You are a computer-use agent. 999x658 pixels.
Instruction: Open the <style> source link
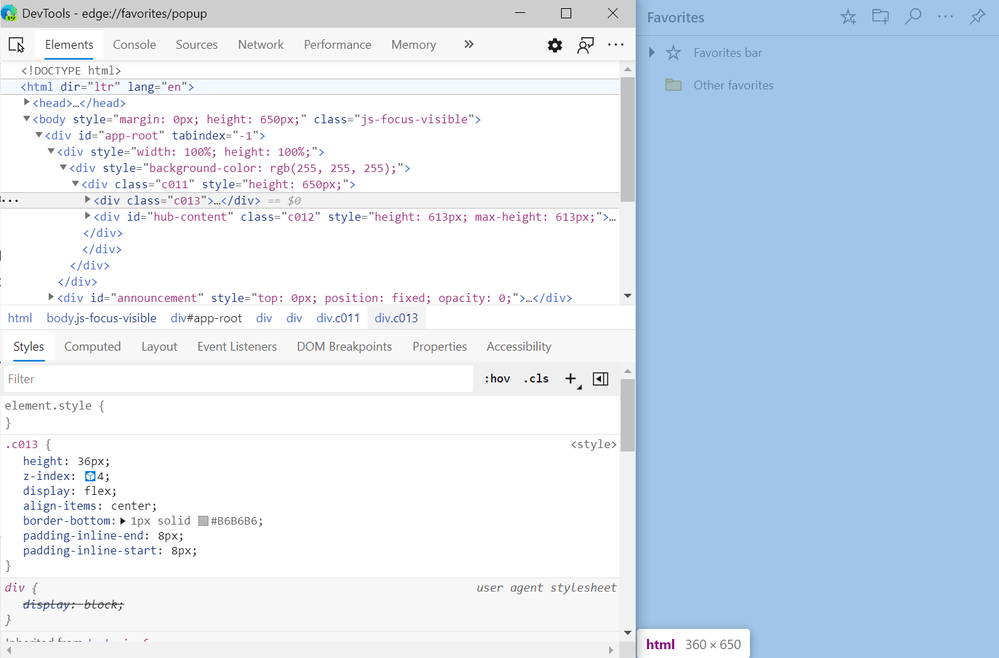[593, 444]
